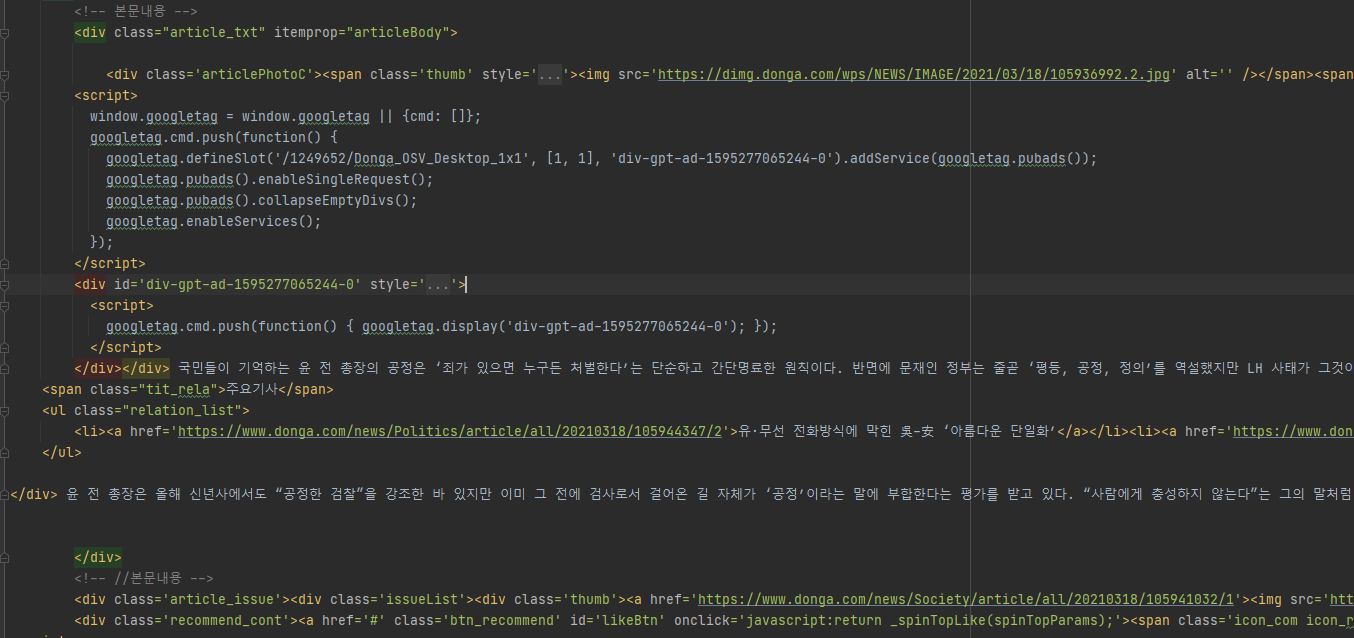The height and width of the screenshot is (638, 1354).
Task: Collapse the inner <script> fold under div-gpt-ad
Action: 5,306
